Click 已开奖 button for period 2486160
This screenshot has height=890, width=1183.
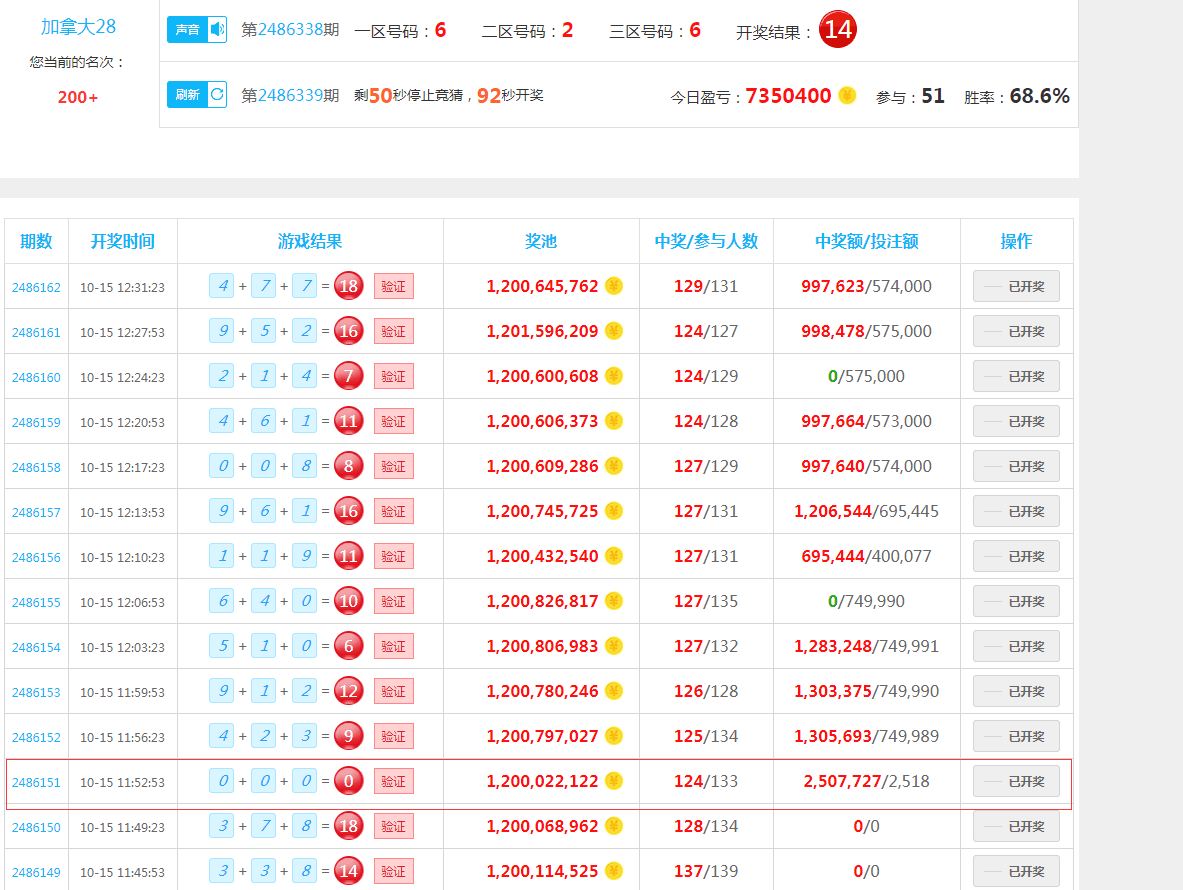click(x=1016, y=376)
